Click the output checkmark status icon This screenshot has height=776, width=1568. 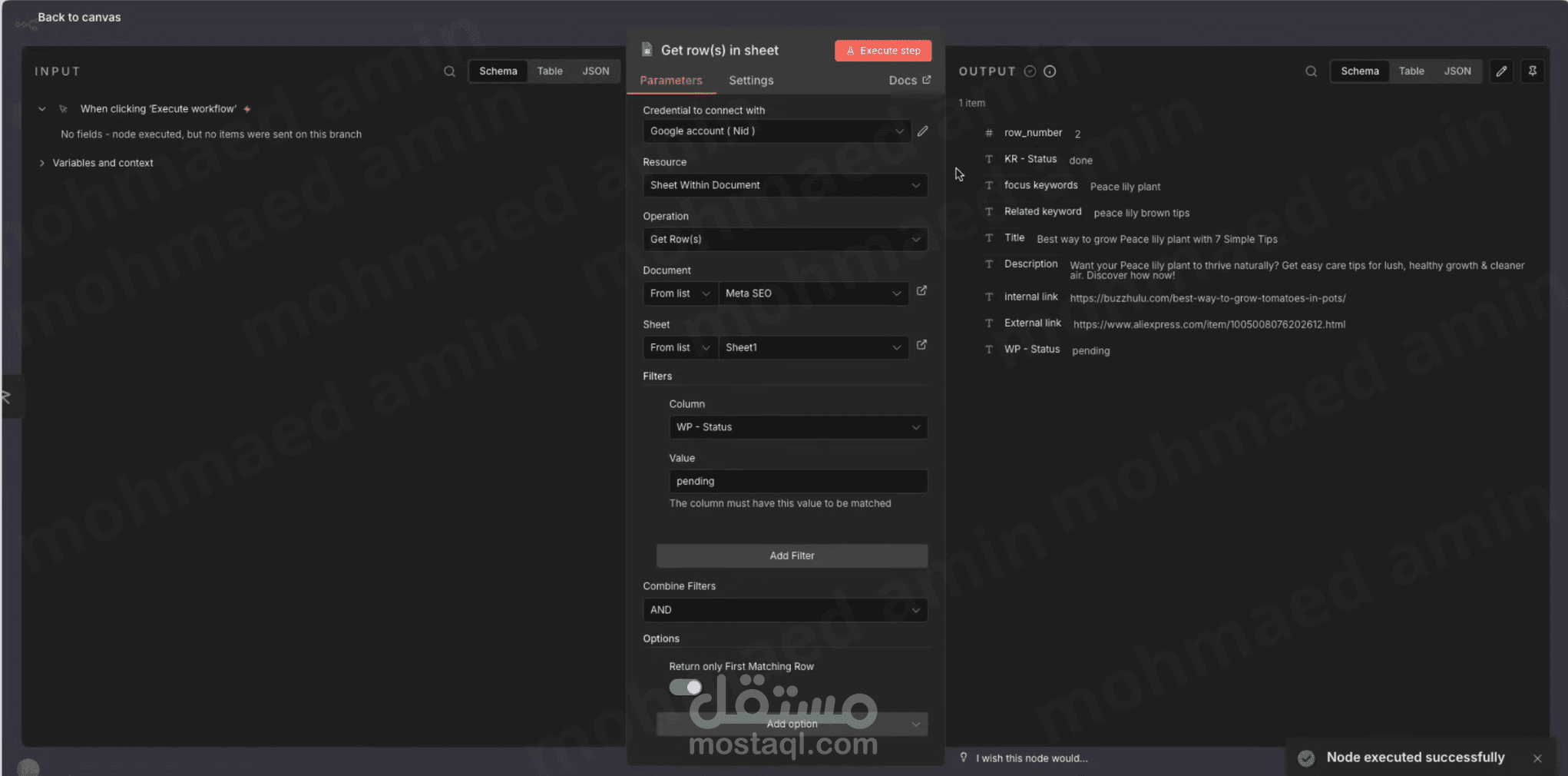(1030, 71)
